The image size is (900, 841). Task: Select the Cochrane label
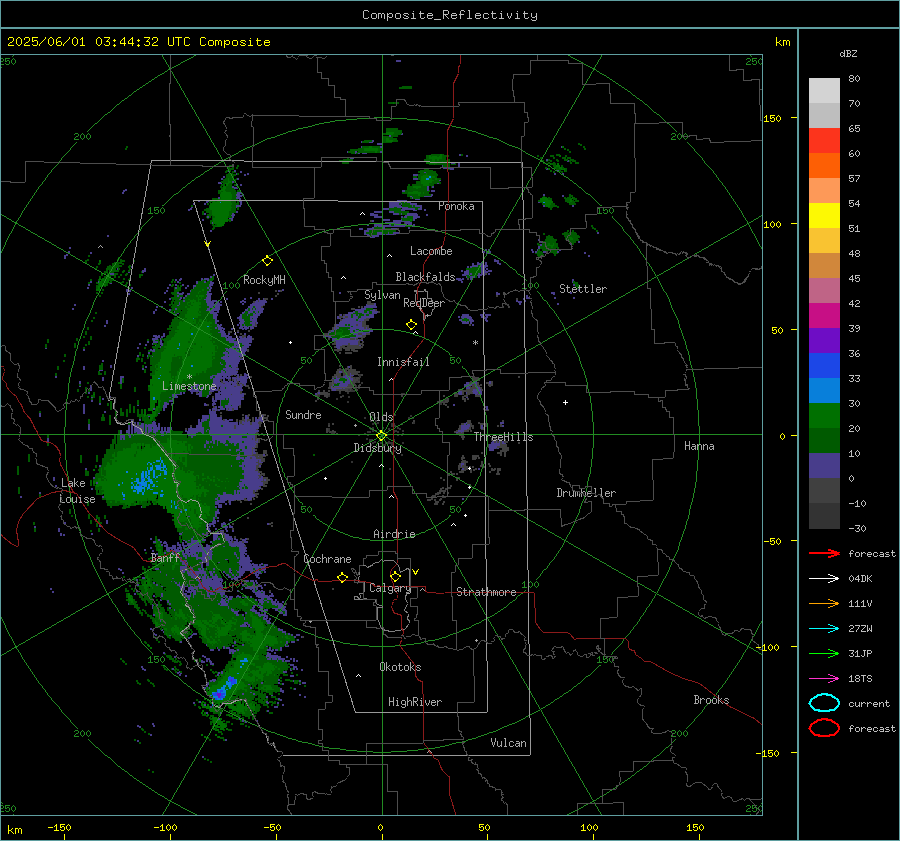point(327,559)
